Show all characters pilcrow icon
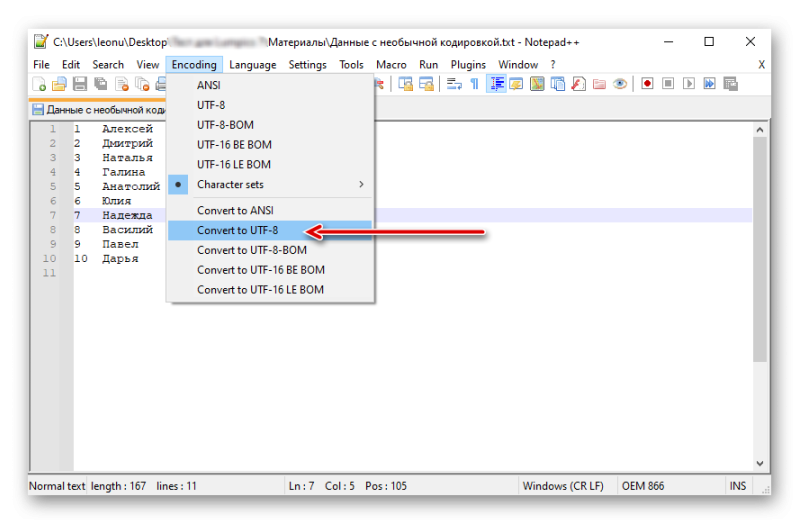 pos(474,84)
